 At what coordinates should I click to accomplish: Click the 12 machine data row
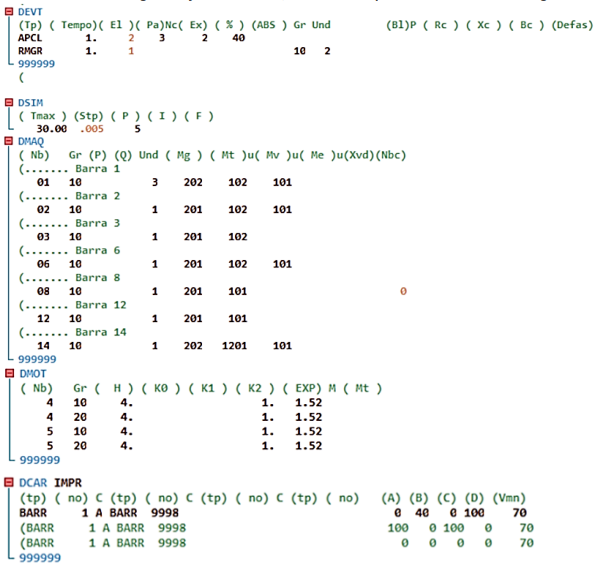coord(142,318)
